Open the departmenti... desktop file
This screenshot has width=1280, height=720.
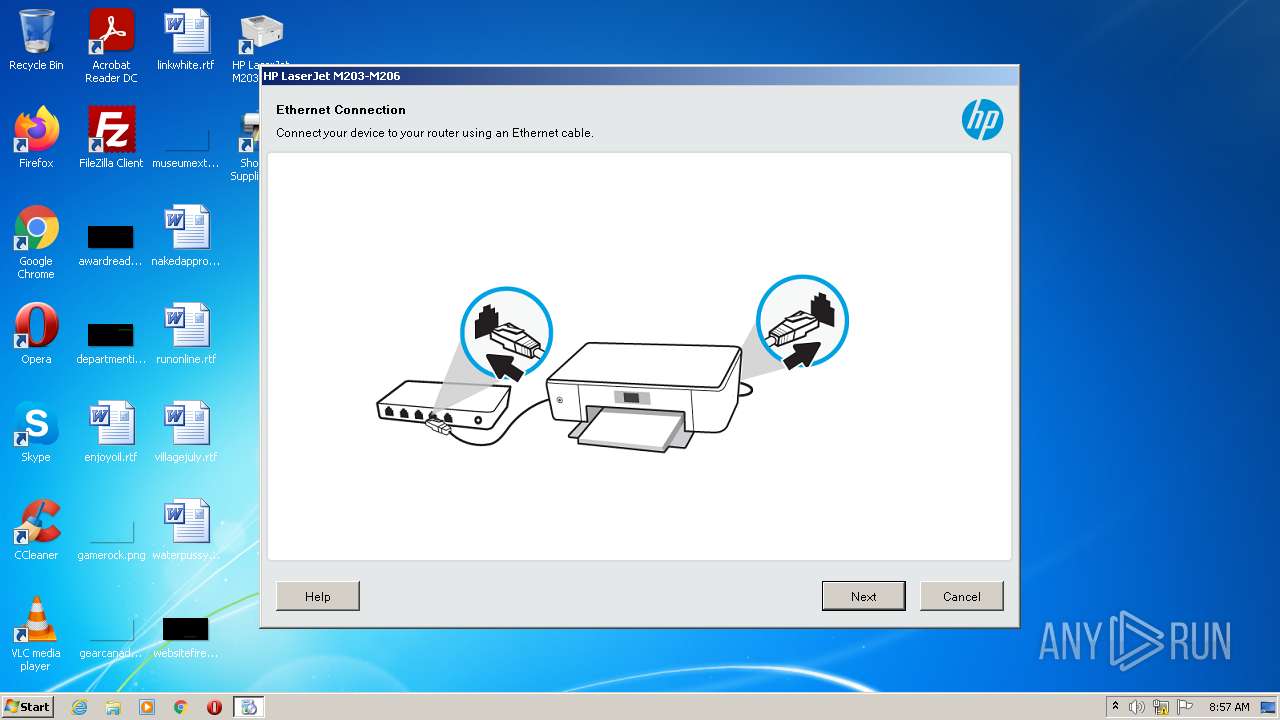(x=111, y=344)
